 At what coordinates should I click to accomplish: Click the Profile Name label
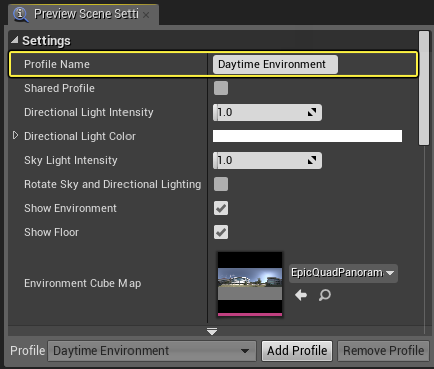(57, 64)
